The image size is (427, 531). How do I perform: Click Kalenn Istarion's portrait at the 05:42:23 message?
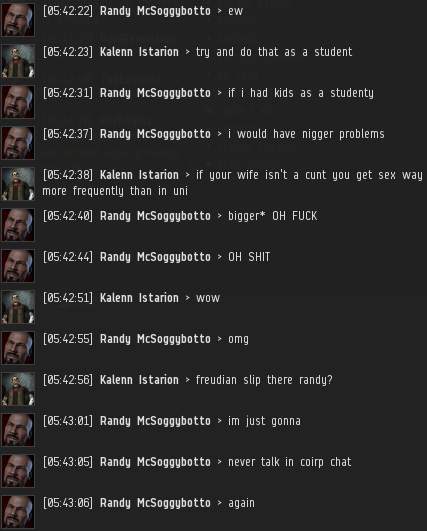(x=18, y=61)
